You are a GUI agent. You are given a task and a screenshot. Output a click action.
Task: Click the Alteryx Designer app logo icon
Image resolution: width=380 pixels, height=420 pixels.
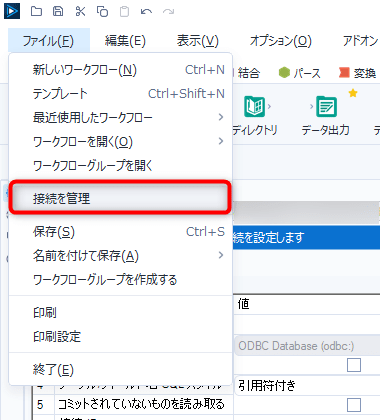tap(12, 11)
